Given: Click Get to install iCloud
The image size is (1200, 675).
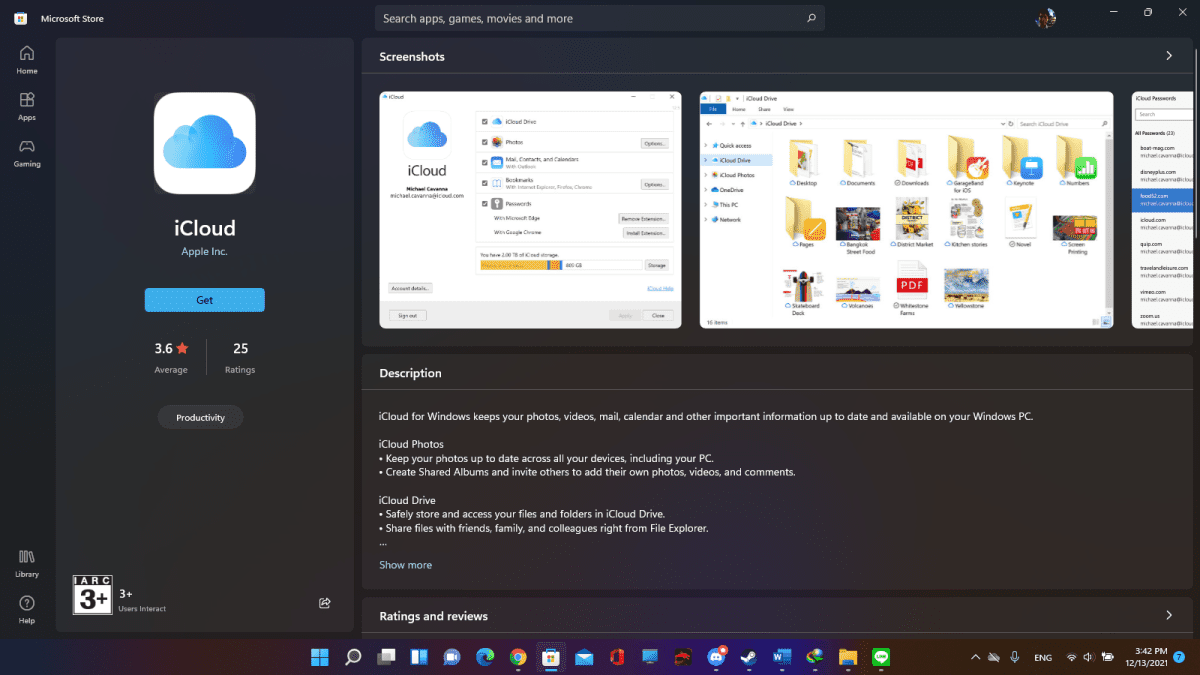Looking at the screenshot, I should [x=204, y=299].
